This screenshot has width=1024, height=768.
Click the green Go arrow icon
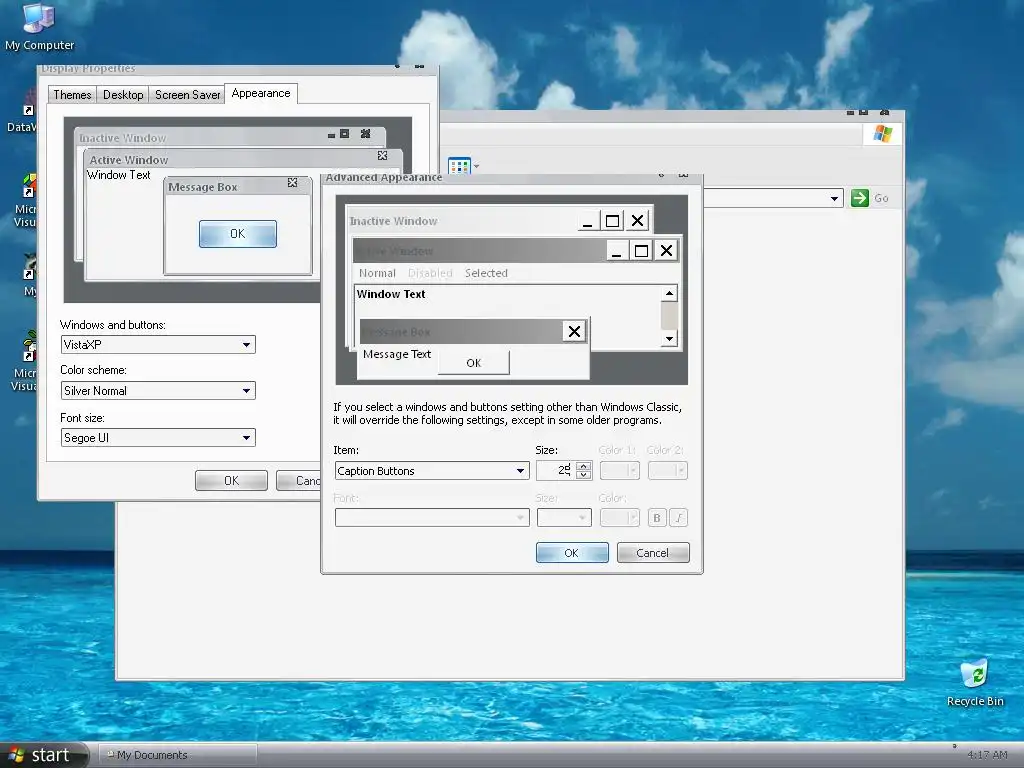click(x=859, y=198)
